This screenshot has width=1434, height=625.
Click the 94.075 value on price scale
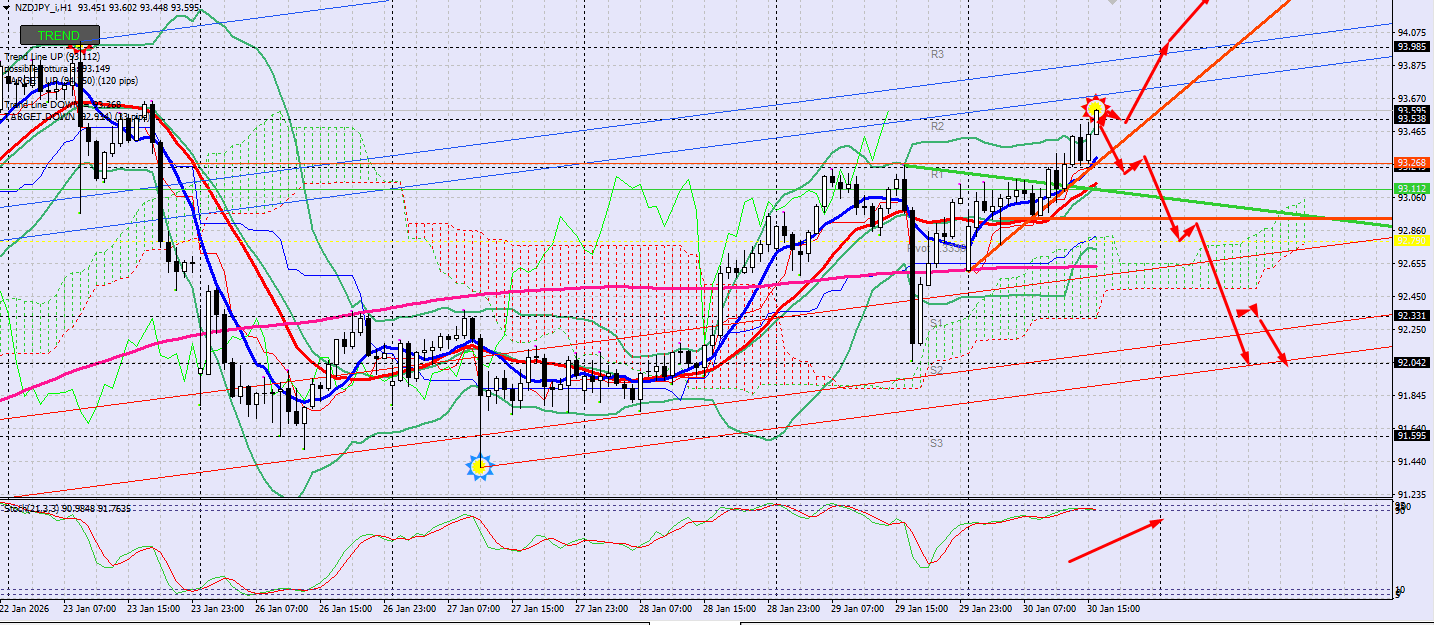click(x=1411, y=33)
